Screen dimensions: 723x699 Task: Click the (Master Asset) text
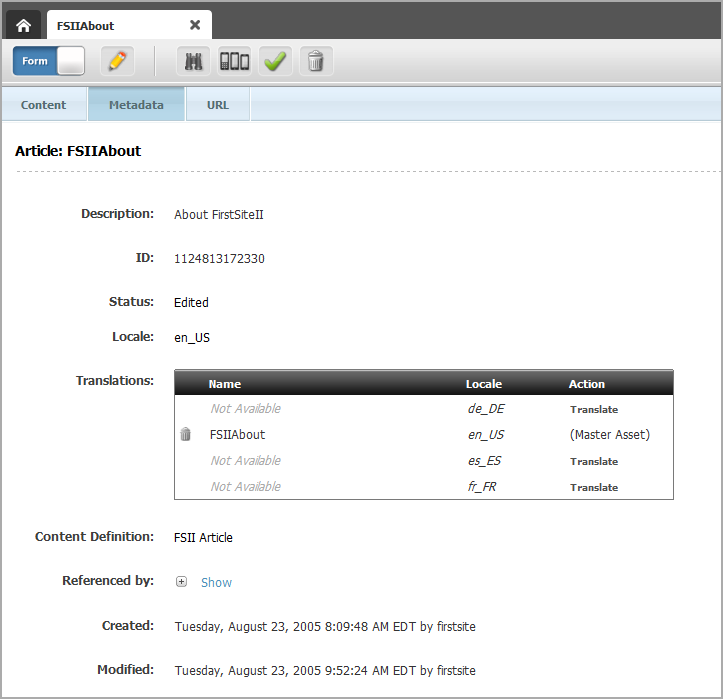pyautogui.click(x=610, y=435)
